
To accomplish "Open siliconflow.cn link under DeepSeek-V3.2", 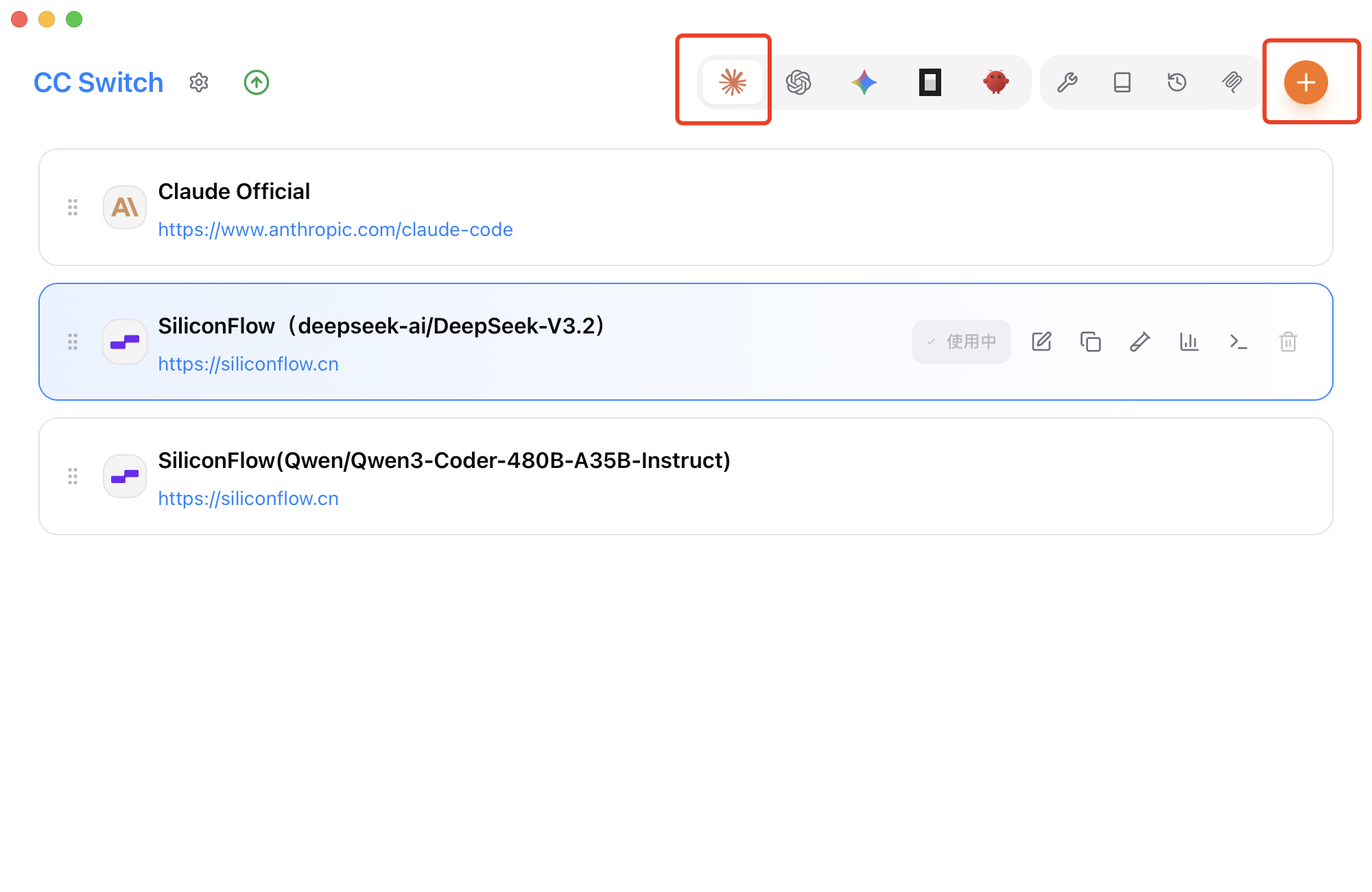I will (248, 364).
